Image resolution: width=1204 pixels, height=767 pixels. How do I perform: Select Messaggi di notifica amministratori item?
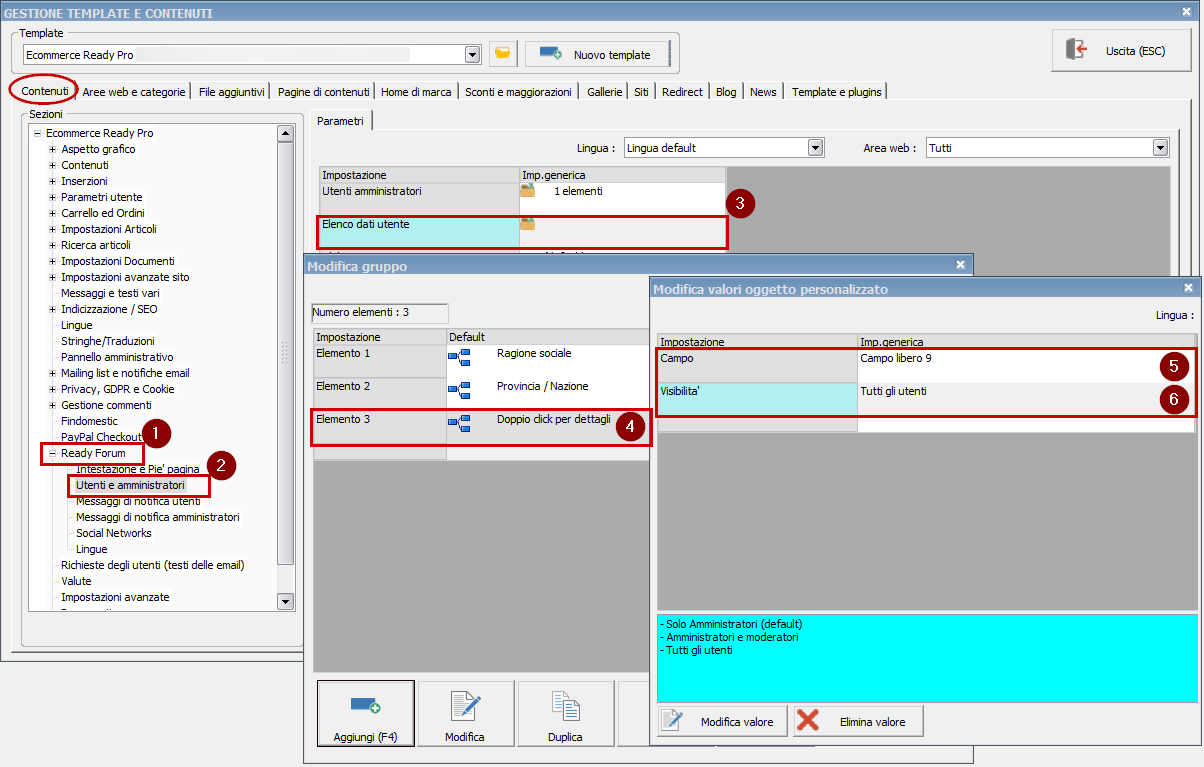(x=158, y=517)
